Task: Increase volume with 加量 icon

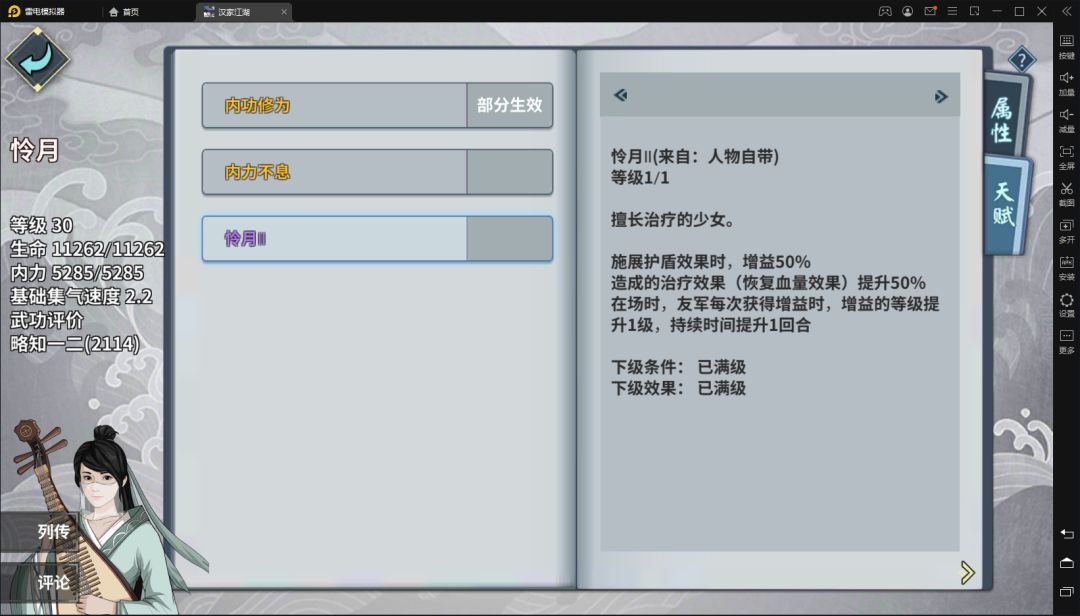Action: point(1066,83)
